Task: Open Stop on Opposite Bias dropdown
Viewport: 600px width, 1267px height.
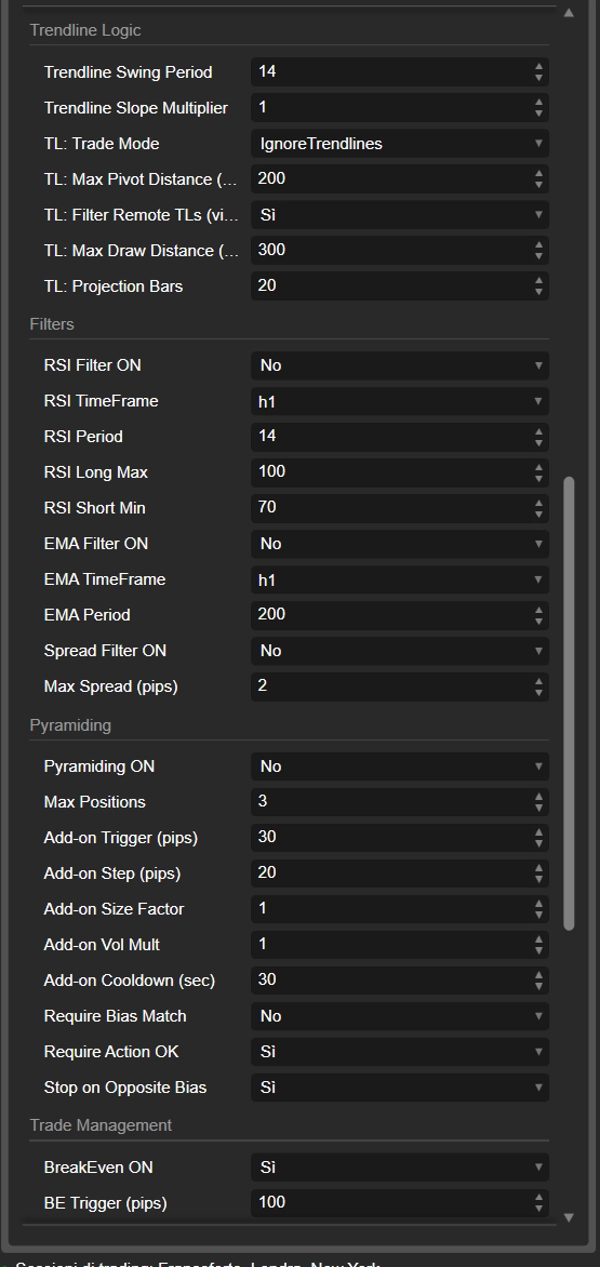Action: click(x=399, y=1088)
